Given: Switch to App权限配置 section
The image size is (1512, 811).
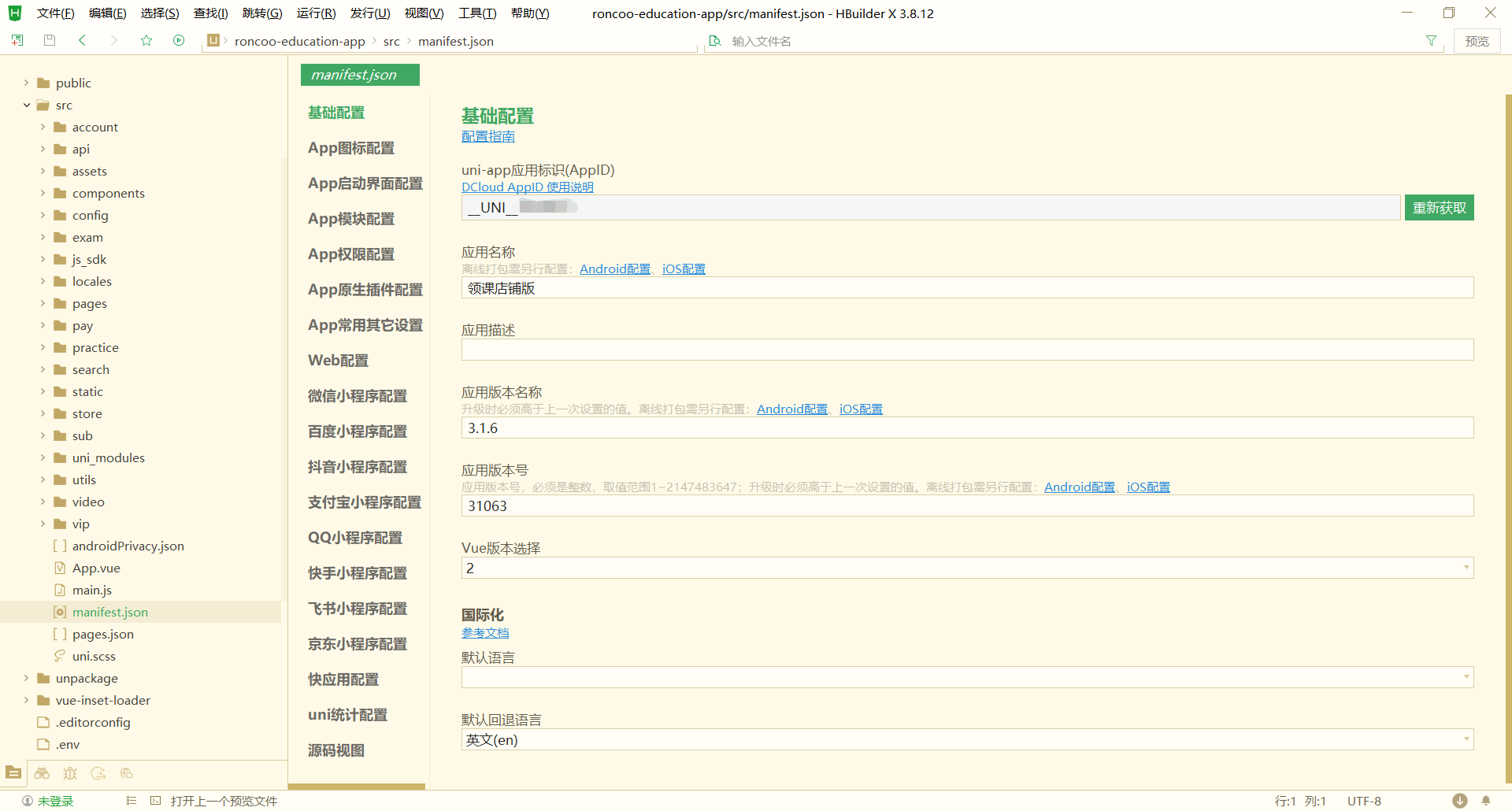Looking at the screenshot, I should [x=351, y=254].
